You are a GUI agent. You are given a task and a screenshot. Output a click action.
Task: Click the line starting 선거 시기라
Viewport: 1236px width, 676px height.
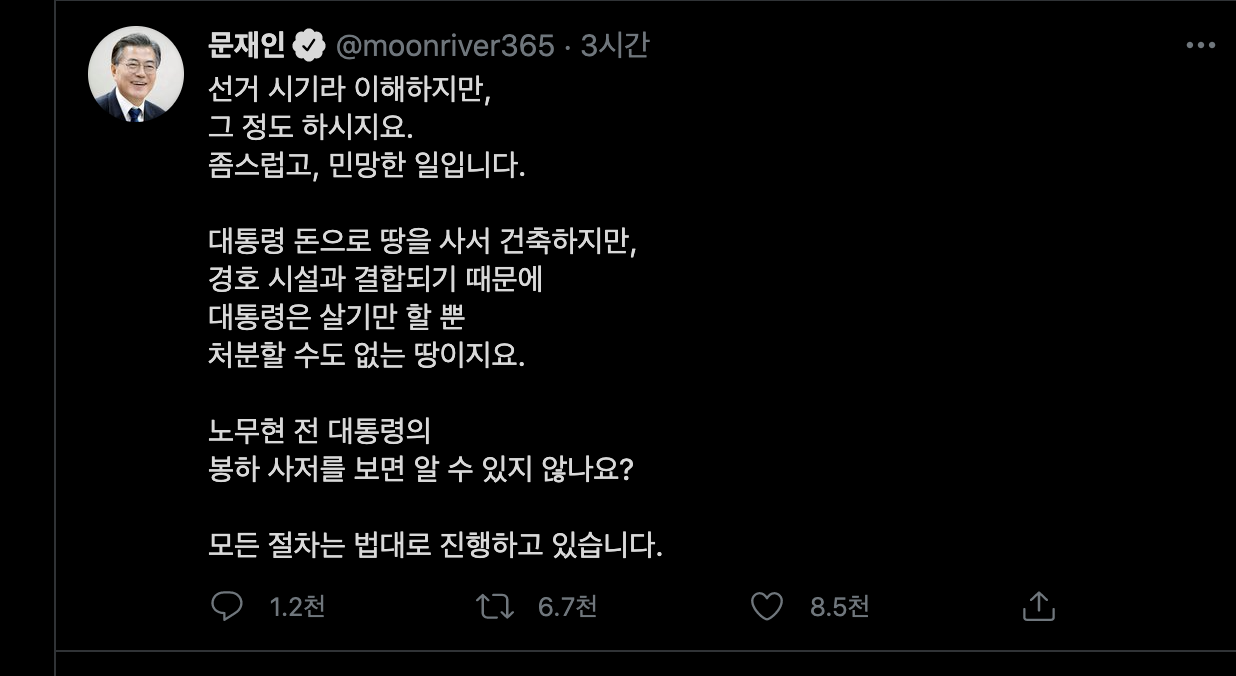coord(351,89)
